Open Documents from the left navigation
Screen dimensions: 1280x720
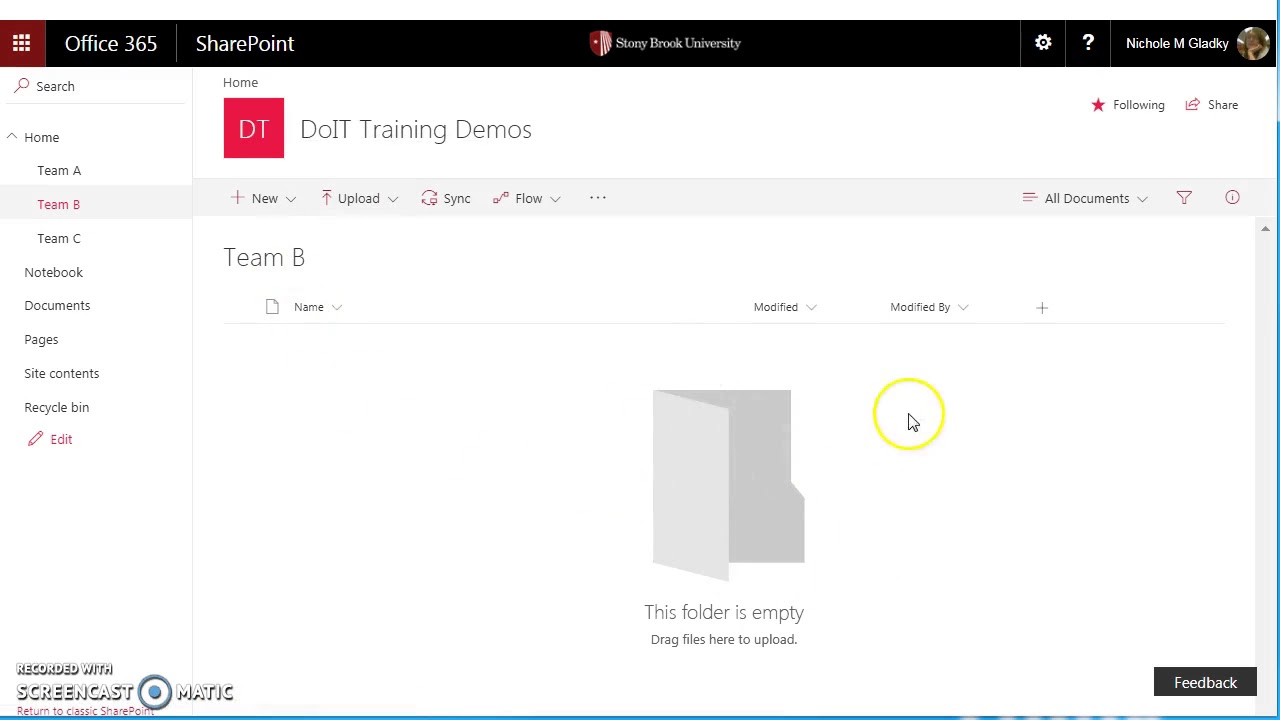(57, 305)
